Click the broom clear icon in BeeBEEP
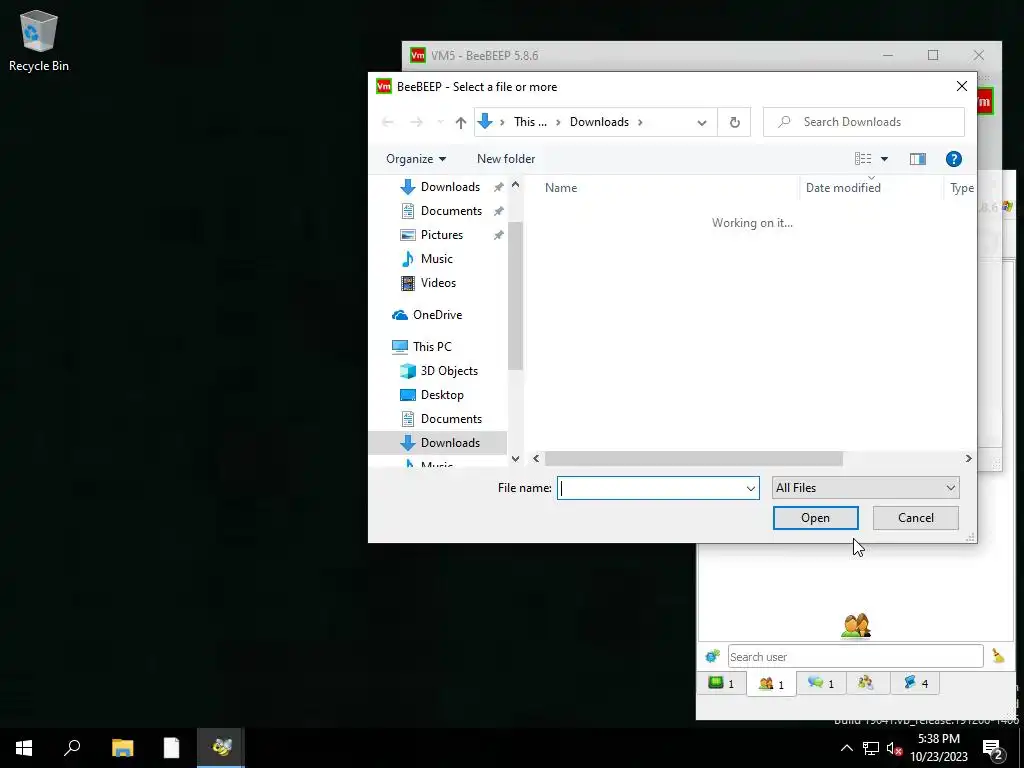This screenshot has height=768, width=1024. click(x=998, y=656)
